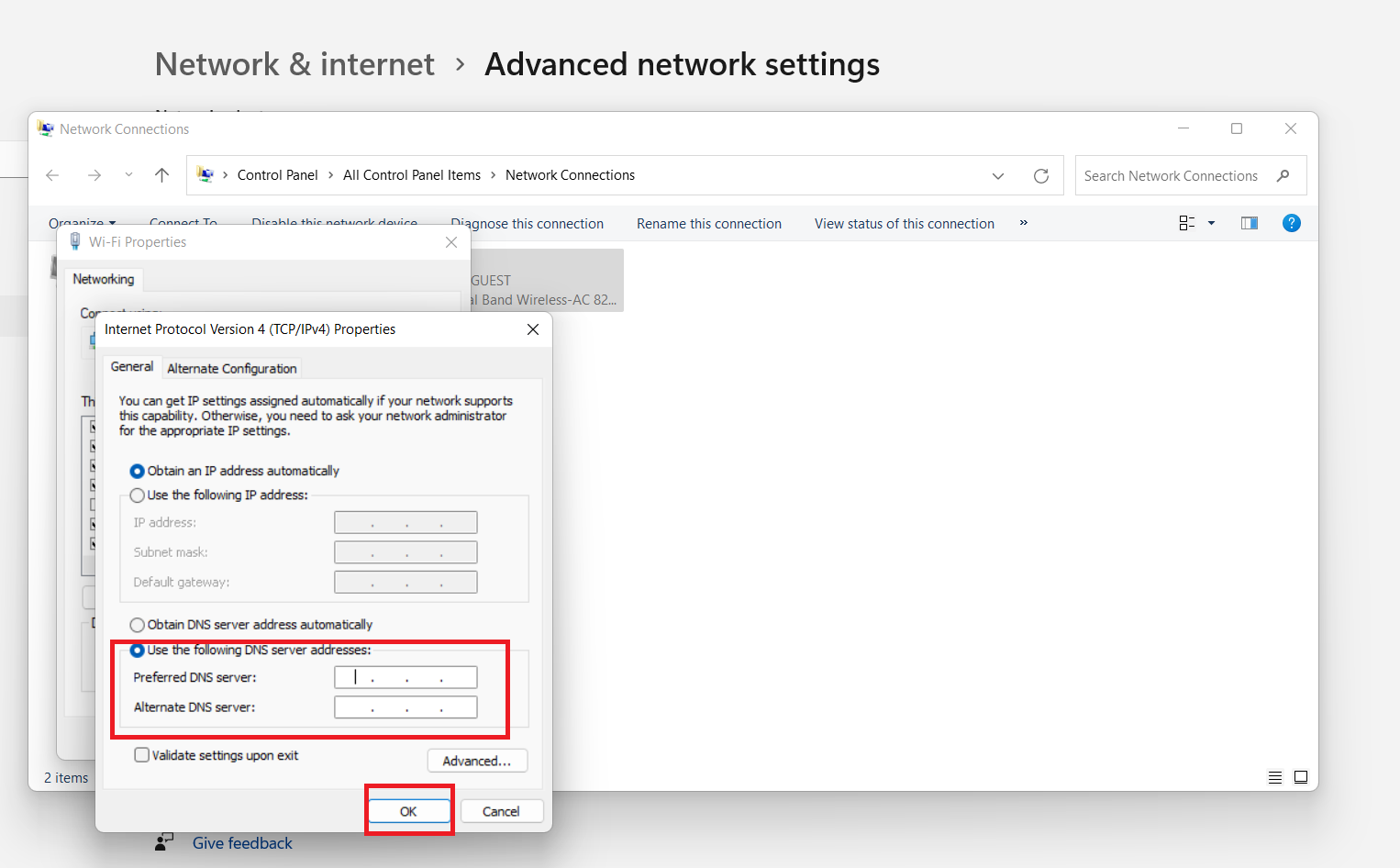Image resolution: width=1400 pixels, height=868 pixels.
Task: Click the Alternate DNS server field
Action: (x=406, y=707)
